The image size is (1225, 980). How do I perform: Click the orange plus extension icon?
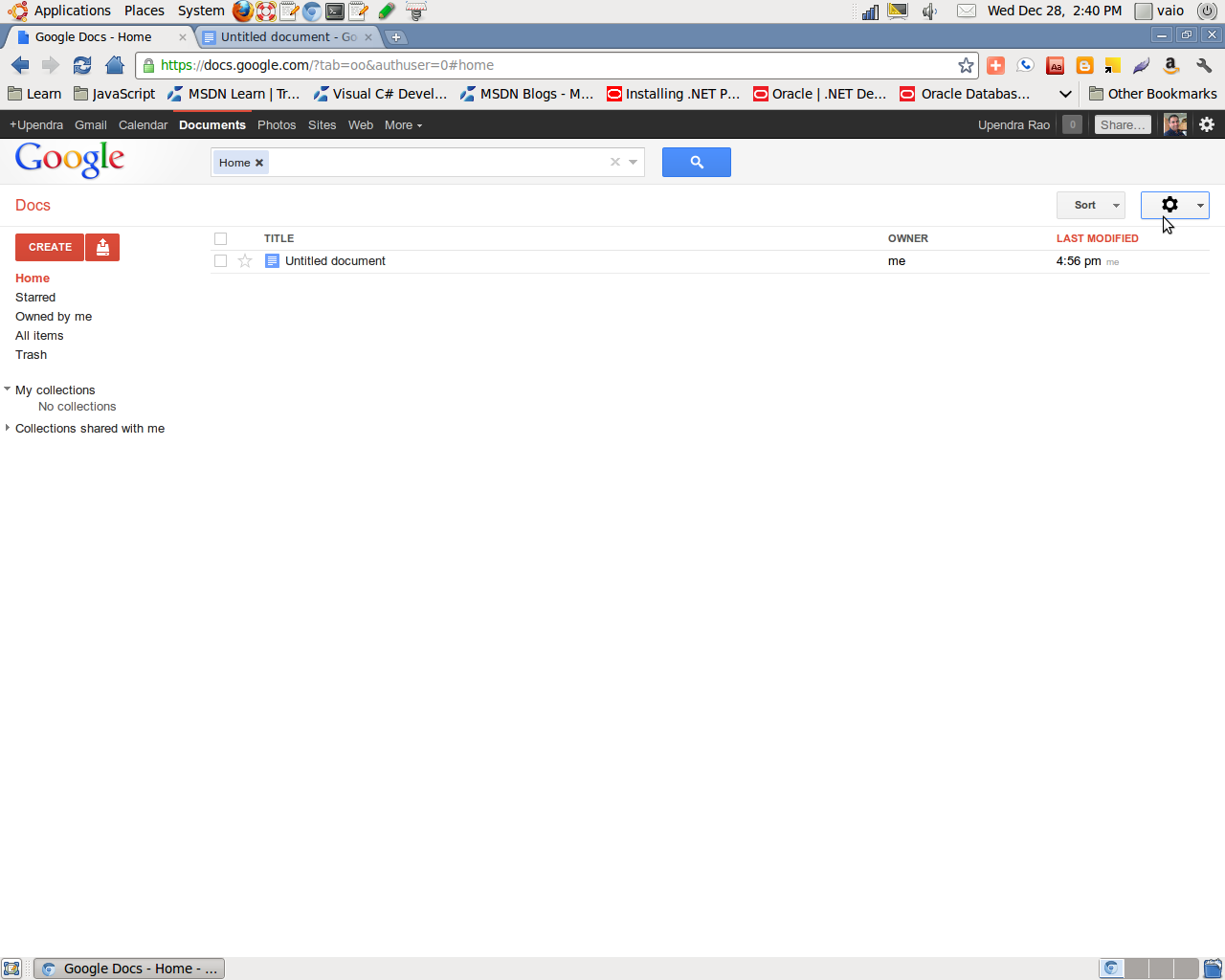tap(995, 65)
